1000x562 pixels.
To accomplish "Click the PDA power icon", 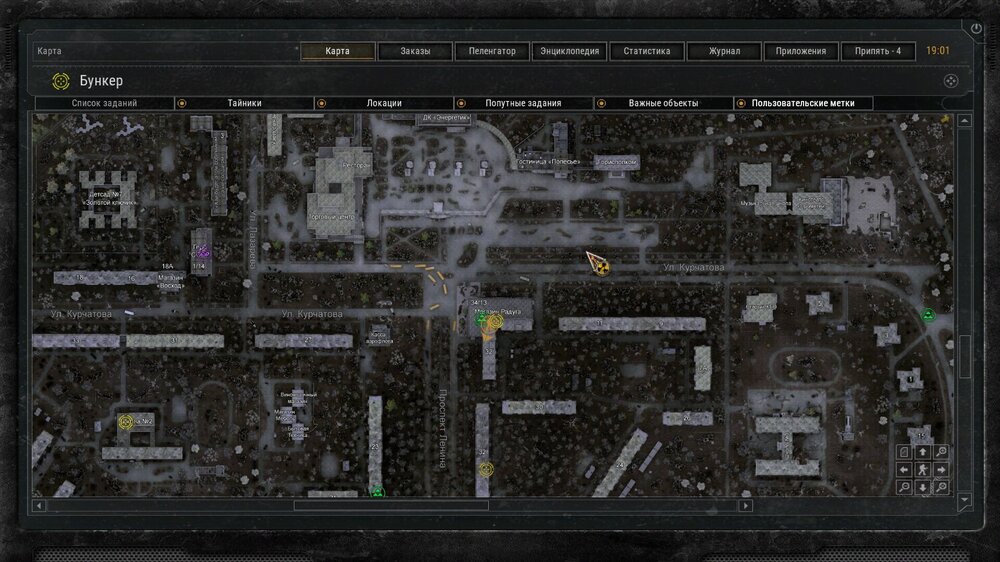I will point(976,29).
